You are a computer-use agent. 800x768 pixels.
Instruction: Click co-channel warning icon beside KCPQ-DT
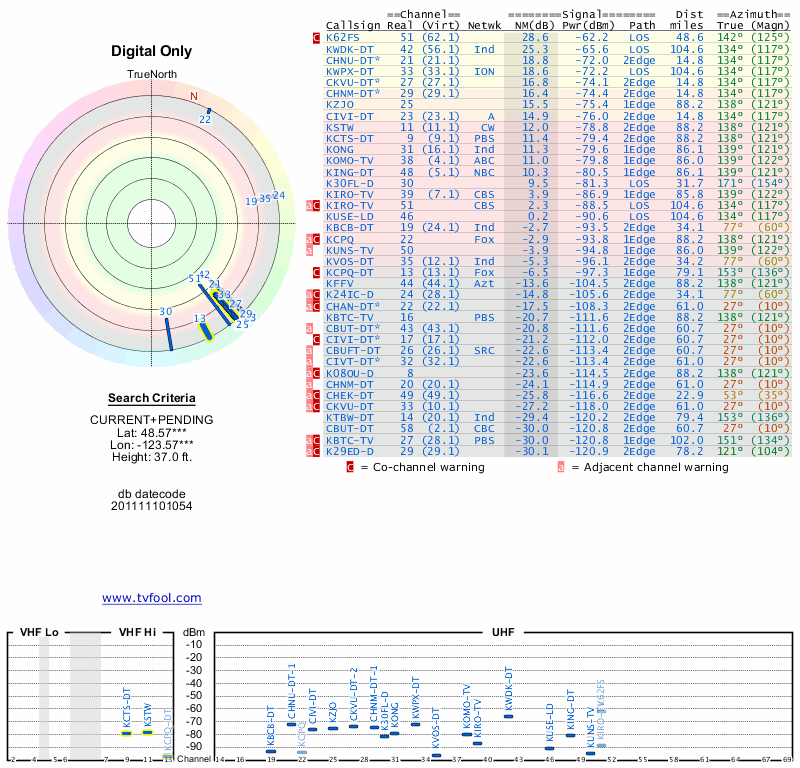click(x=317, y=272)
